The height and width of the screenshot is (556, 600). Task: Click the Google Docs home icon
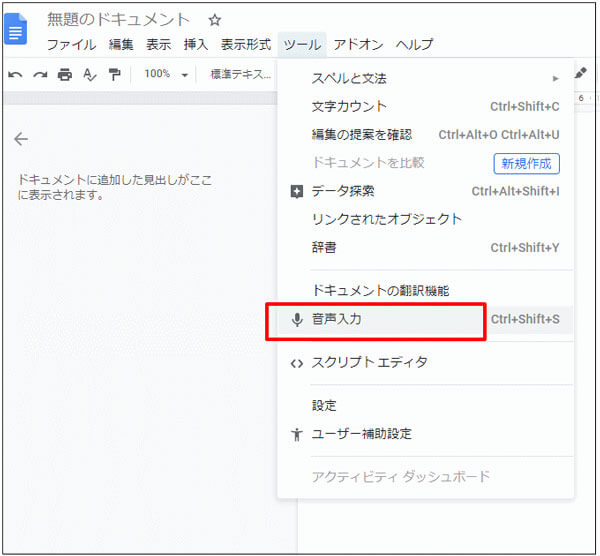[x=15, y=29]
